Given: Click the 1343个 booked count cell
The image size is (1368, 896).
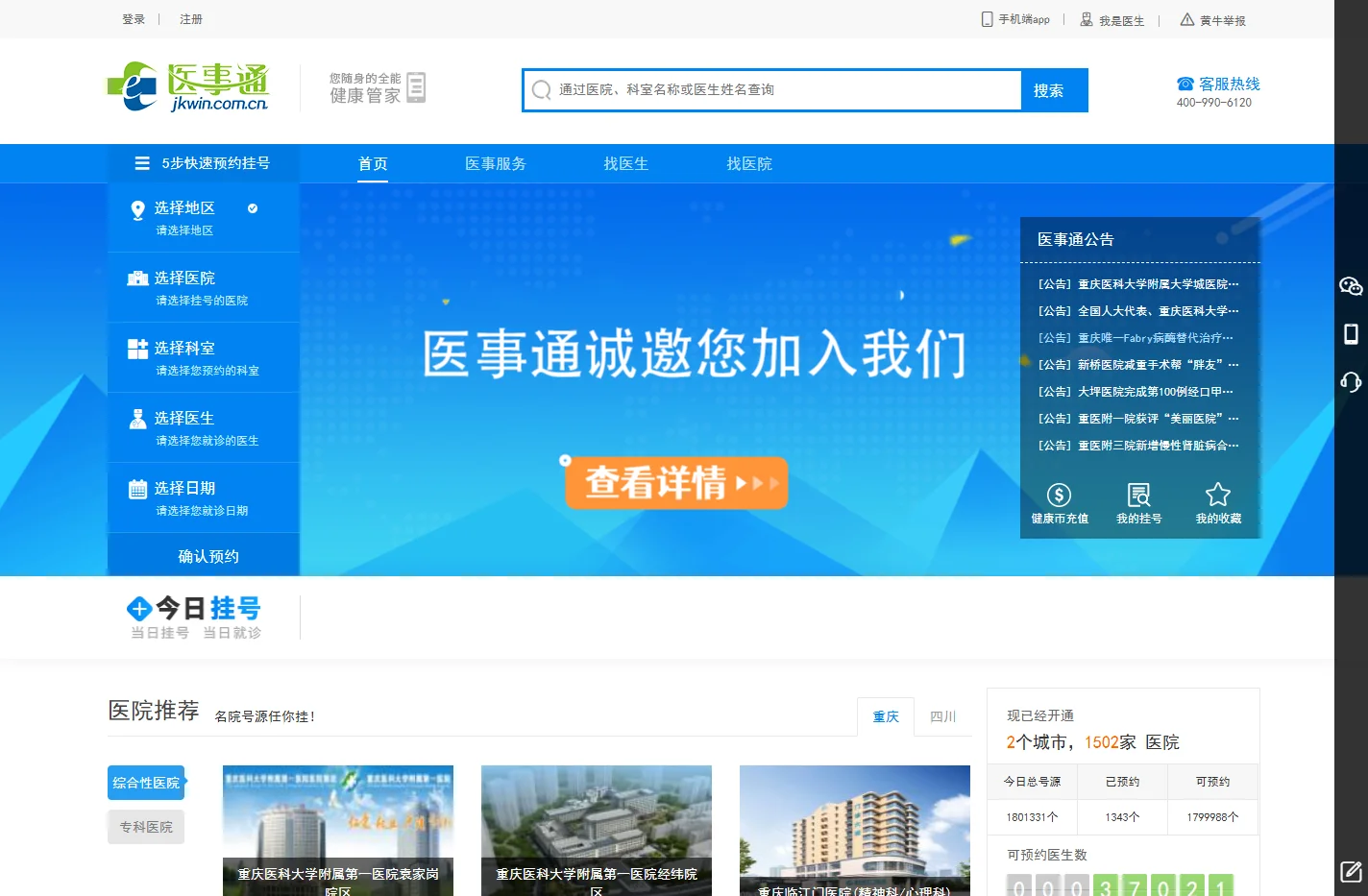Looking at the screenshot, I should 1123,817.
